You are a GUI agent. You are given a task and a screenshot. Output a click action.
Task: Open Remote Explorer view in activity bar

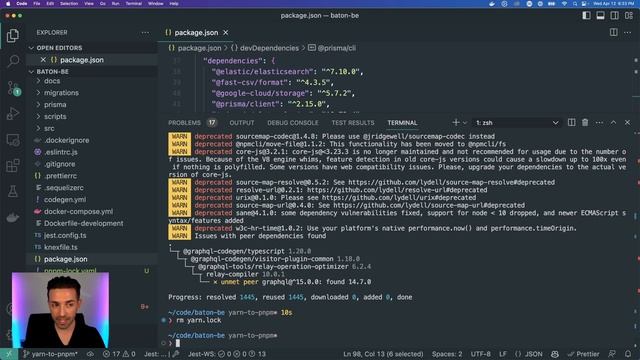[13, 140]
